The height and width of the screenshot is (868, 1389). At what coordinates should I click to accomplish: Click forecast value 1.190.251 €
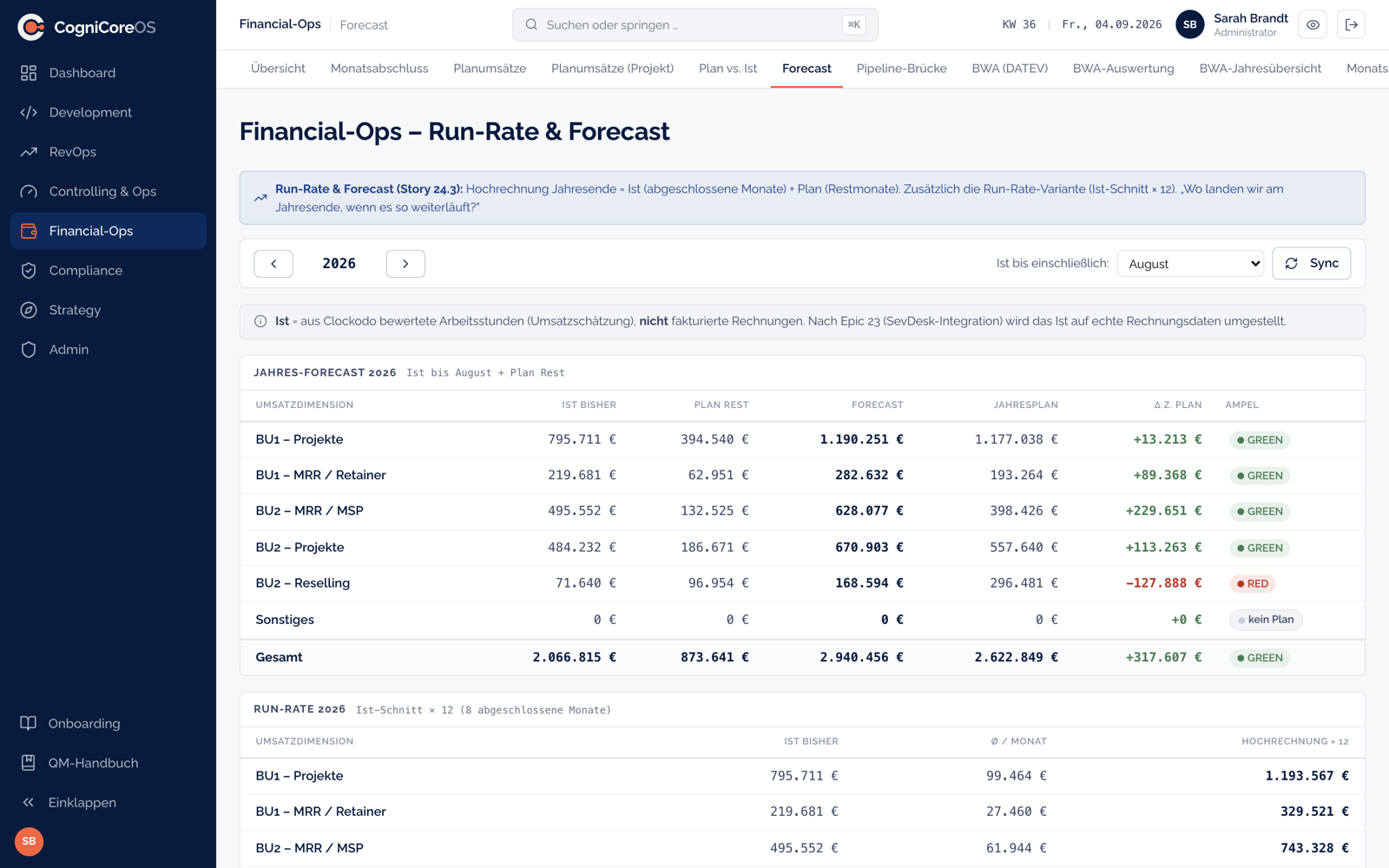[x=861, y=439]
